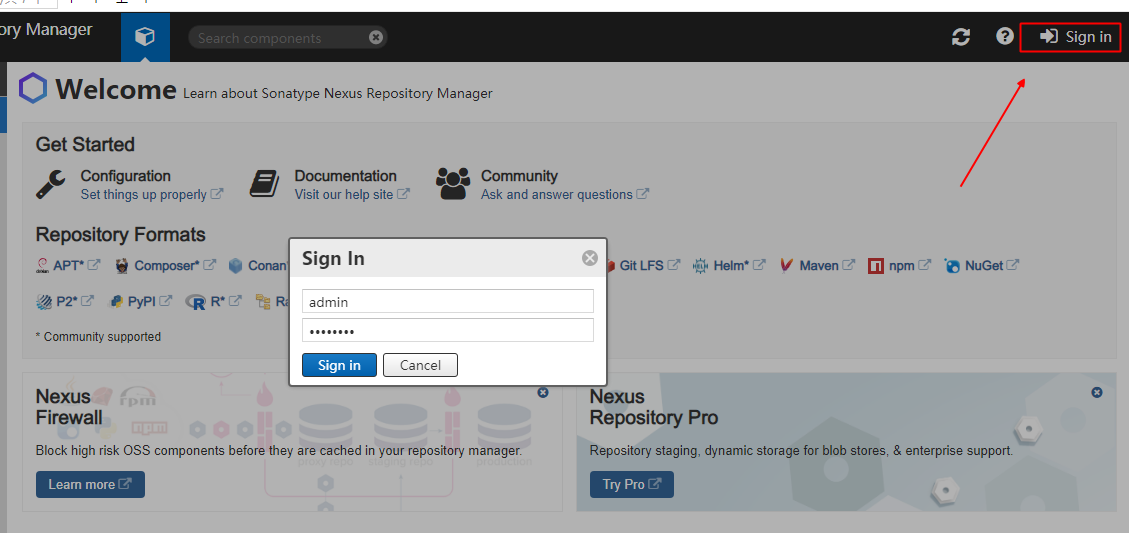Open the P2 format link
Screen dimensions: 1129x533
click(75, 302)
